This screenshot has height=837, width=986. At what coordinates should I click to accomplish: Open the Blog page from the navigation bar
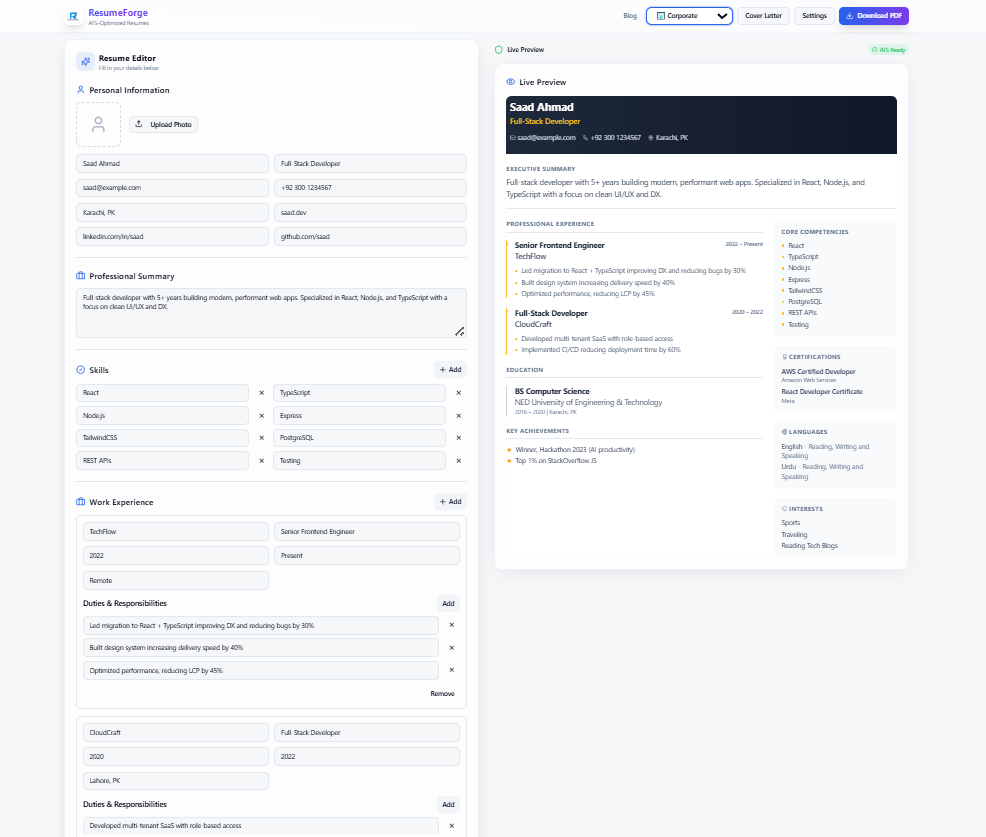coord(630,16)
